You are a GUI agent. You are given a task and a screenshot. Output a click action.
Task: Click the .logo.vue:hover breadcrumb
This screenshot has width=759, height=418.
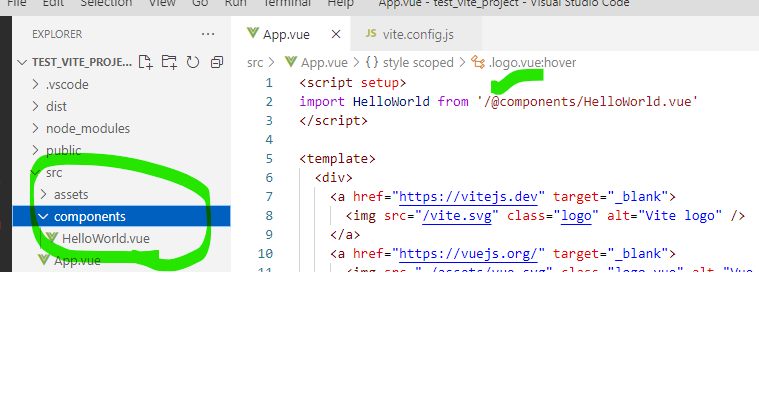pos(524,62)
